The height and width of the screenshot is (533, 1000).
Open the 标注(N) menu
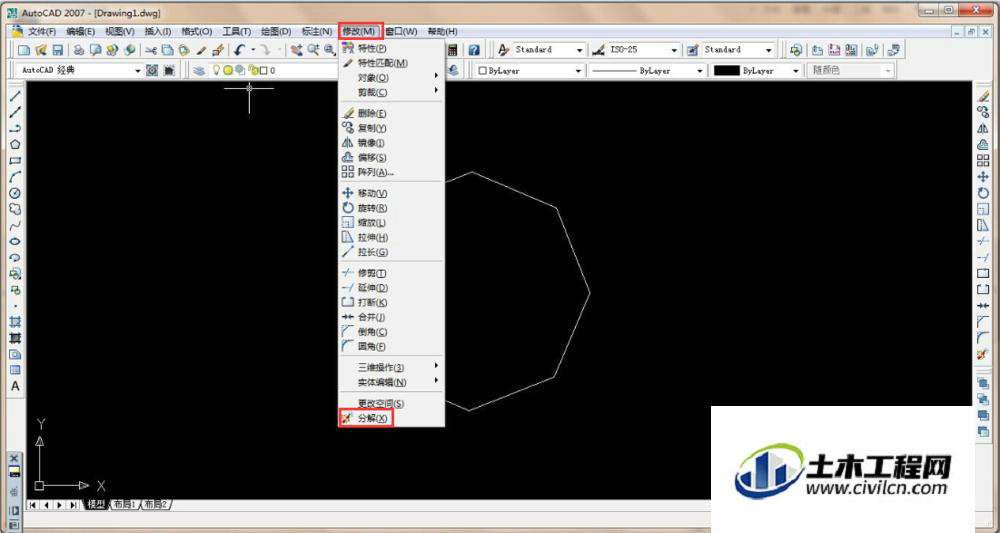[317, 31]
